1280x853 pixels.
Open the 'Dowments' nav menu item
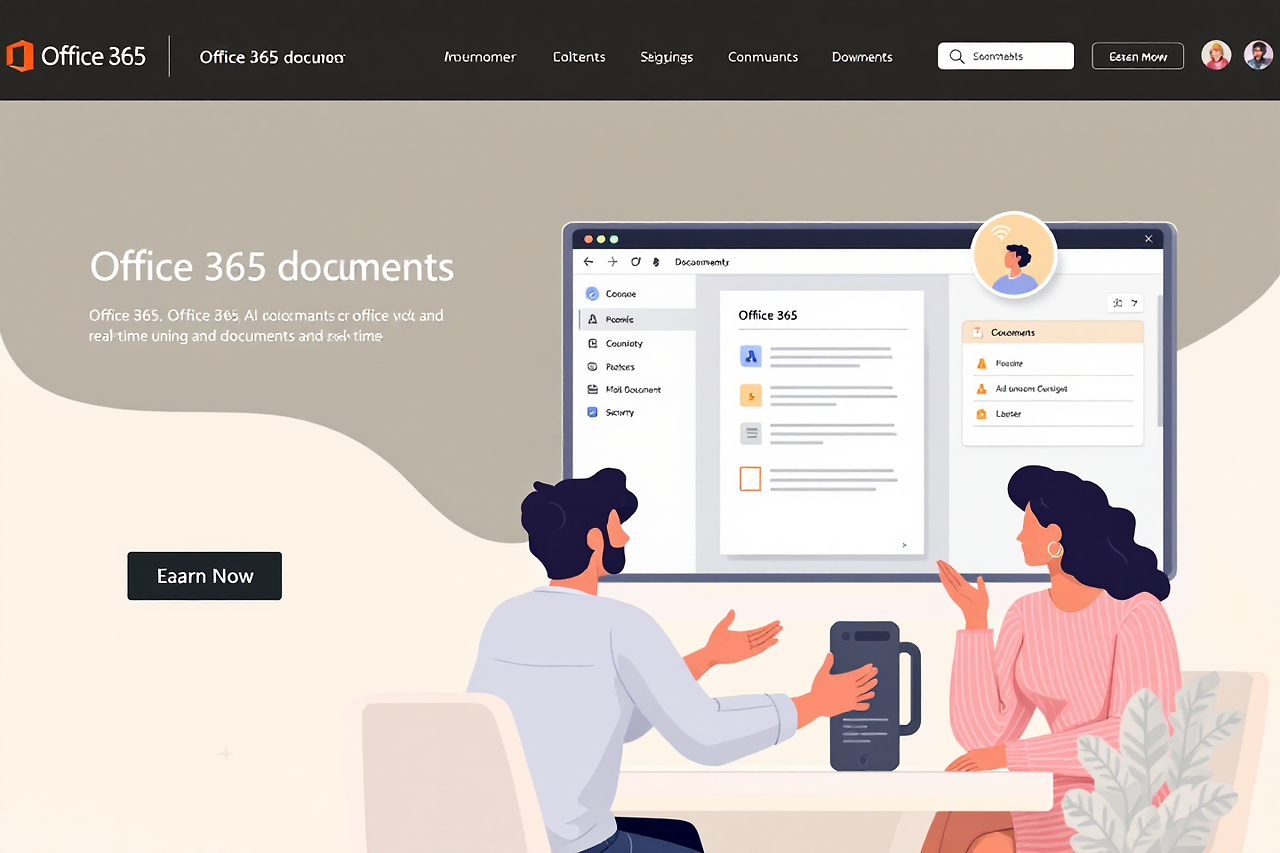(x=862, y=57)
